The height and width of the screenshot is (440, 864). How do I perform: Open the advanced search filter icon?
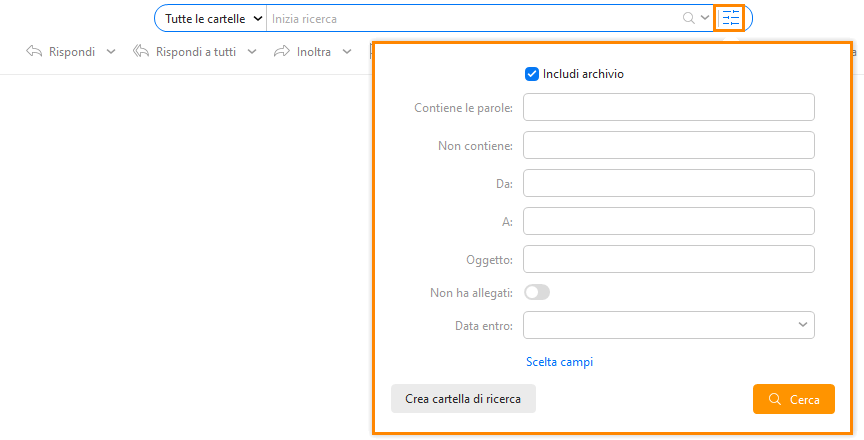(x=731, y=18)
